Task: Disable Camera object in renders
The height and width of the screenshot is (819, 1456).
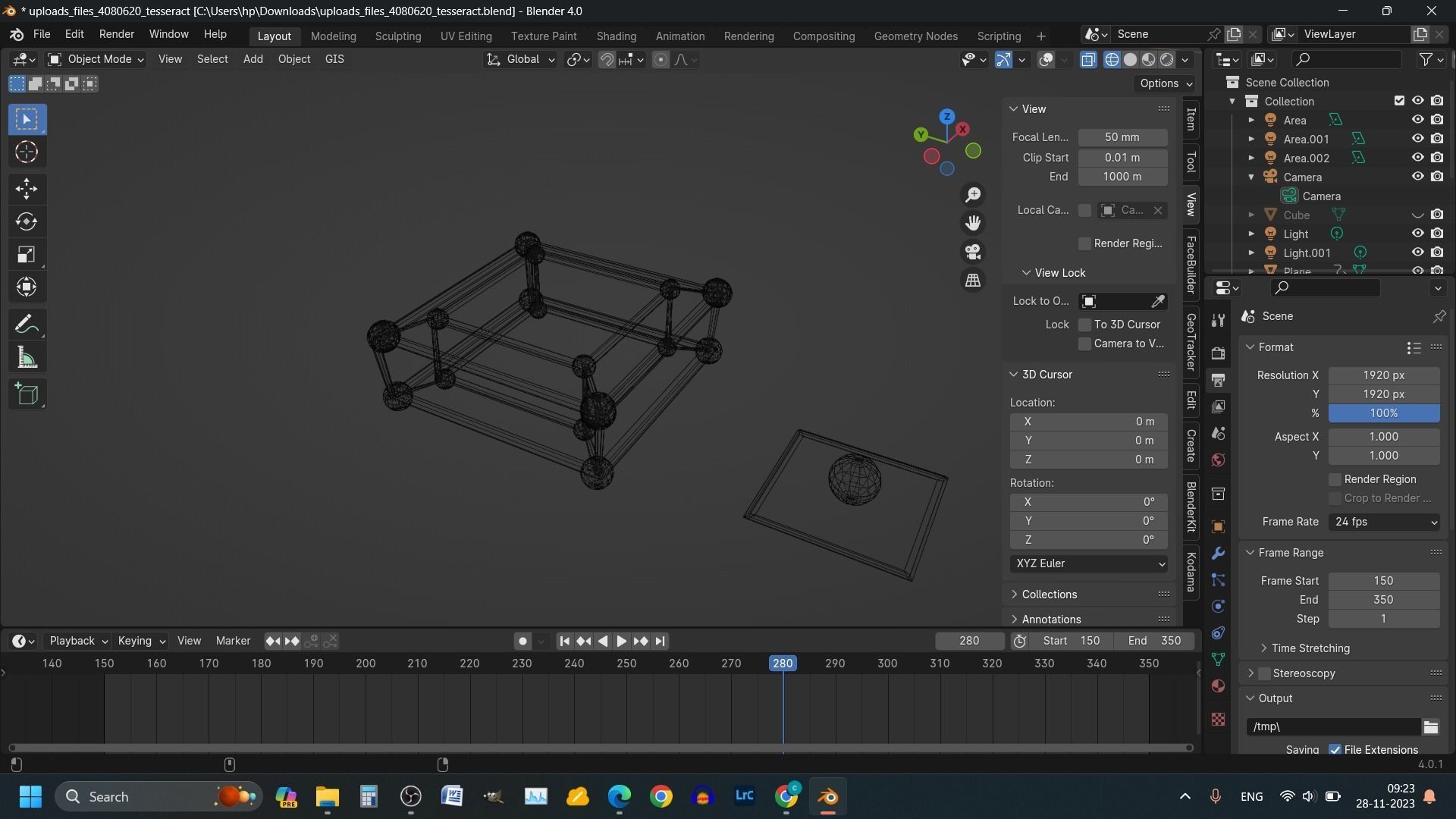Action: pos(1437,177)
